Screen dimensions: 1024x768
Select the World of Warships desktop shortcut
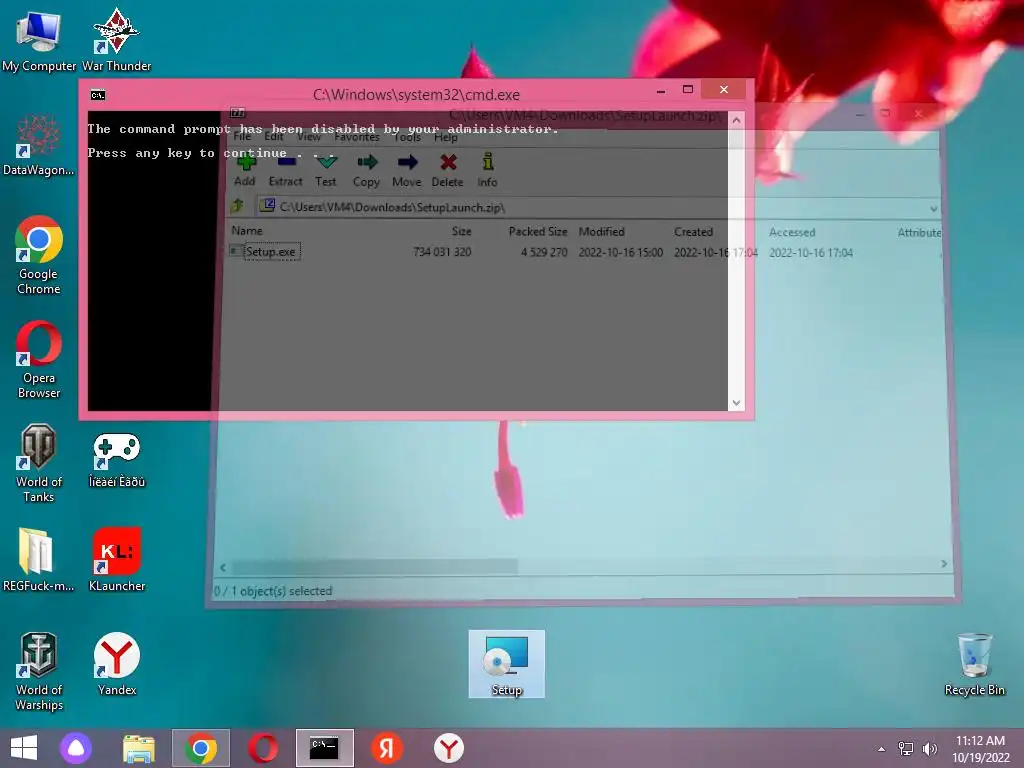pyautogui.click(x=39, y=672)
